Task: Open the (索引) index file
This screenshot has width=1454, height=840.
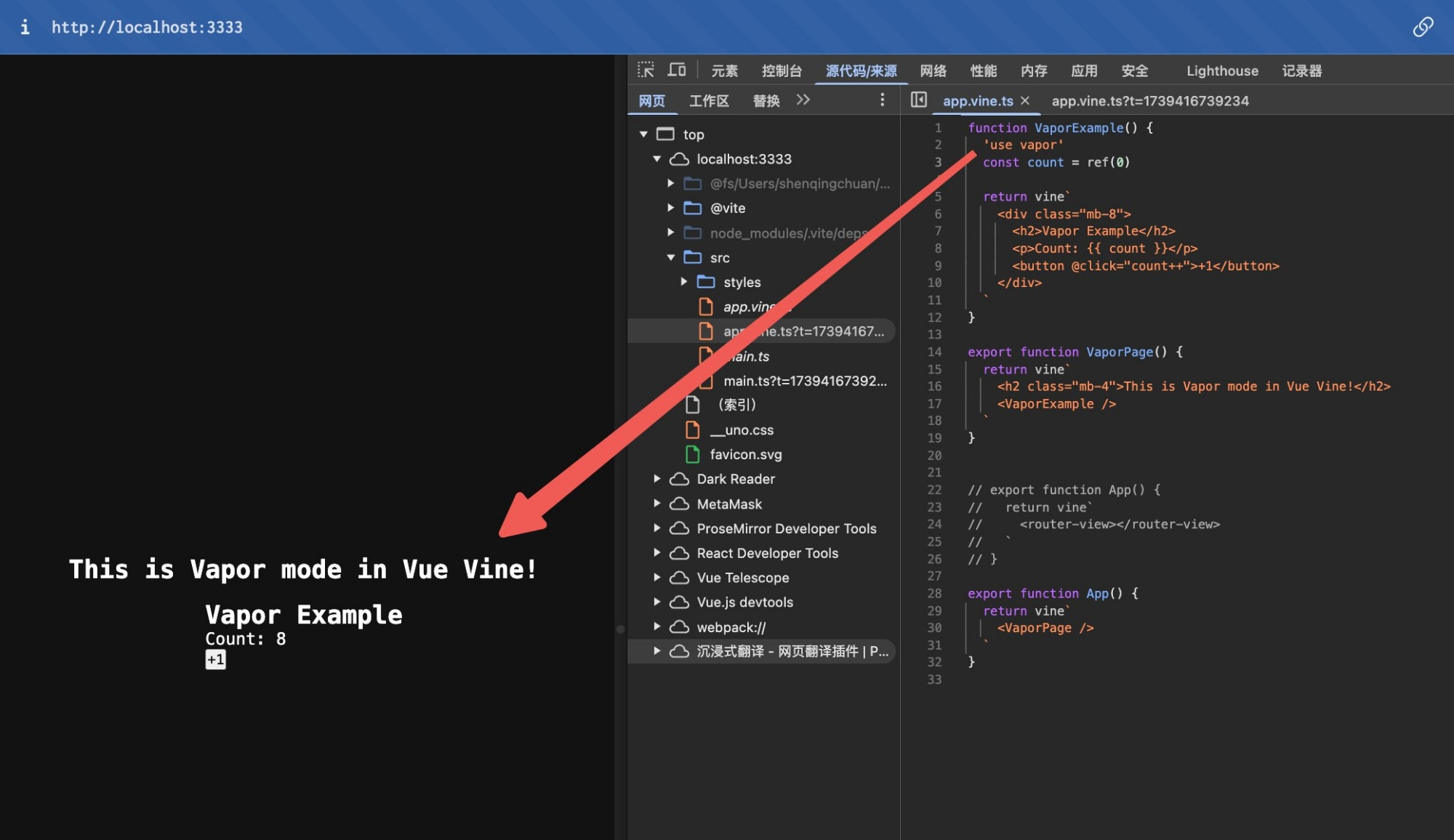Action: 736,405
